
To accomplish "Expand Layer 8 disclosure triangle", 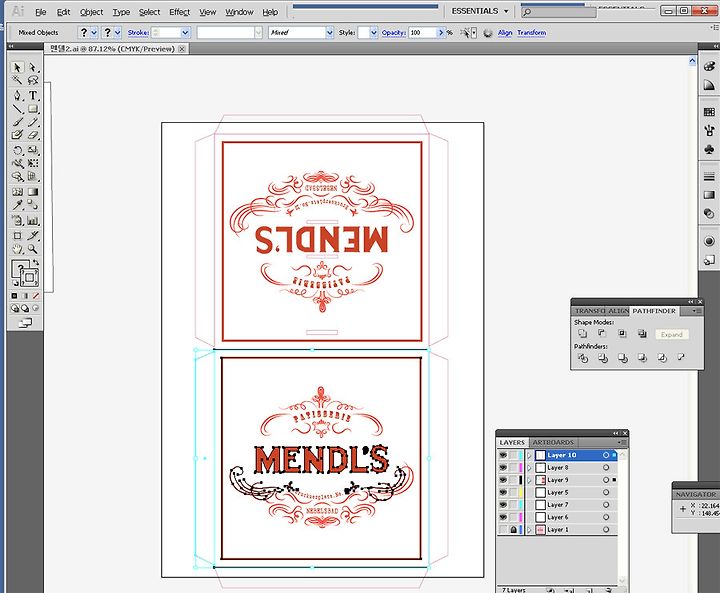I will 529,468.
